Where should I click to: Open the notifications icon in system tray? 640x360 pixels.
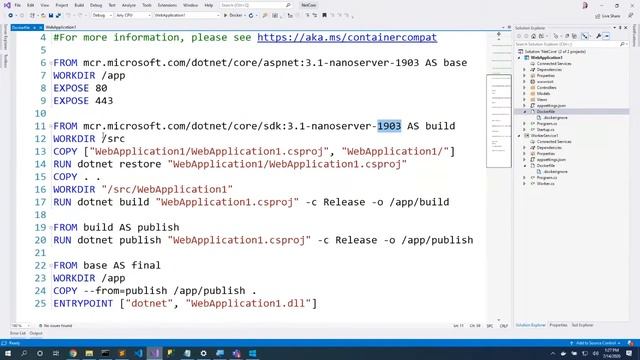629,353
